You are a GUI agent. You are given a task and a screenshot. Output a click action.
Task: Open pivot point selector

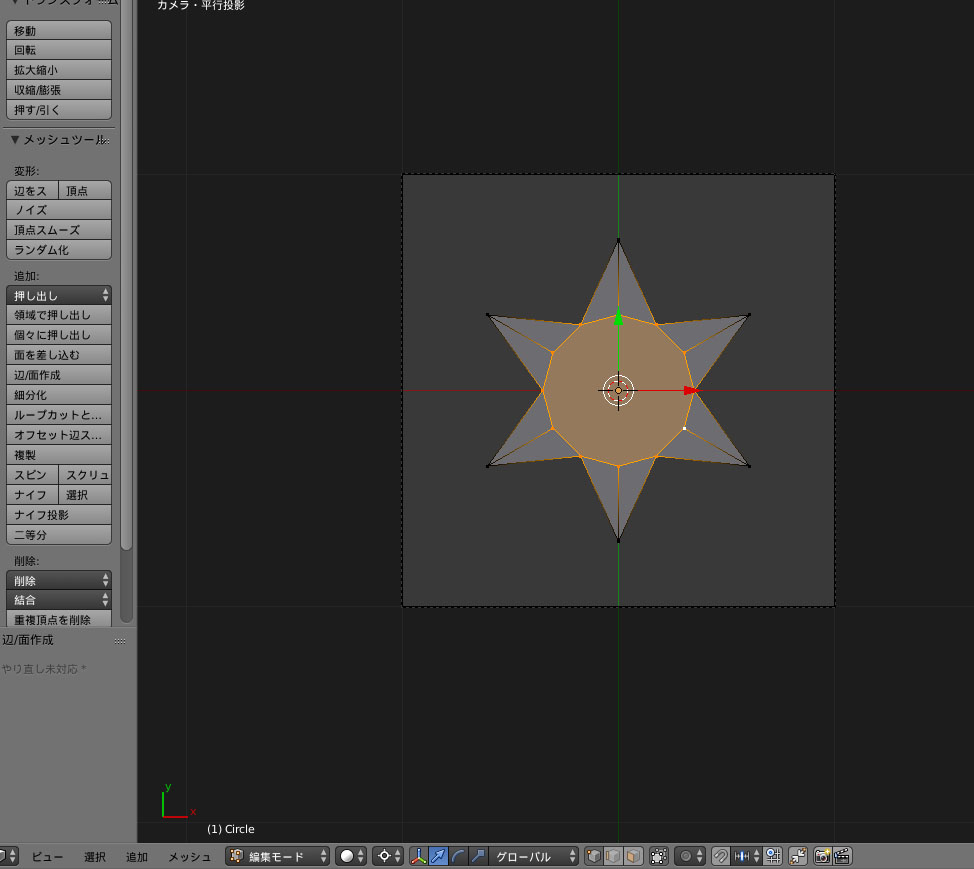point(388,856)
